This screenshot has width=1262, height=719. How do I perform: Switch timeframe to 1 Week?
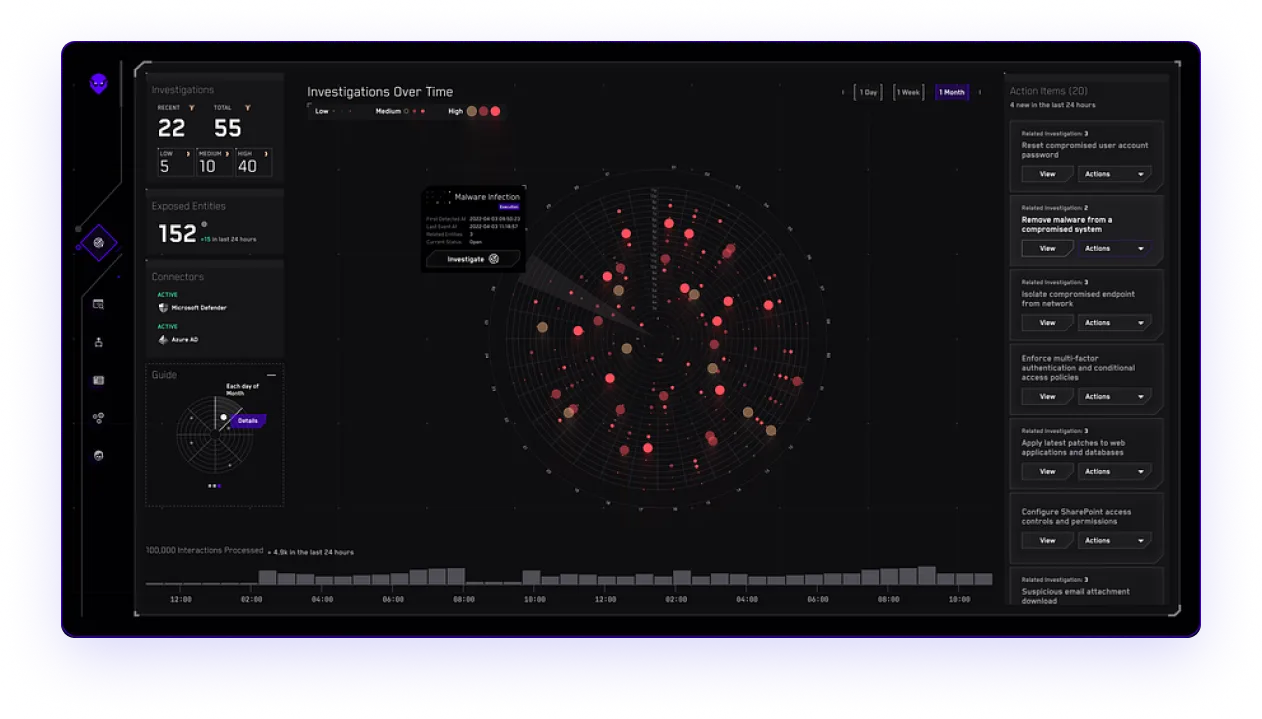pos(908,92)
